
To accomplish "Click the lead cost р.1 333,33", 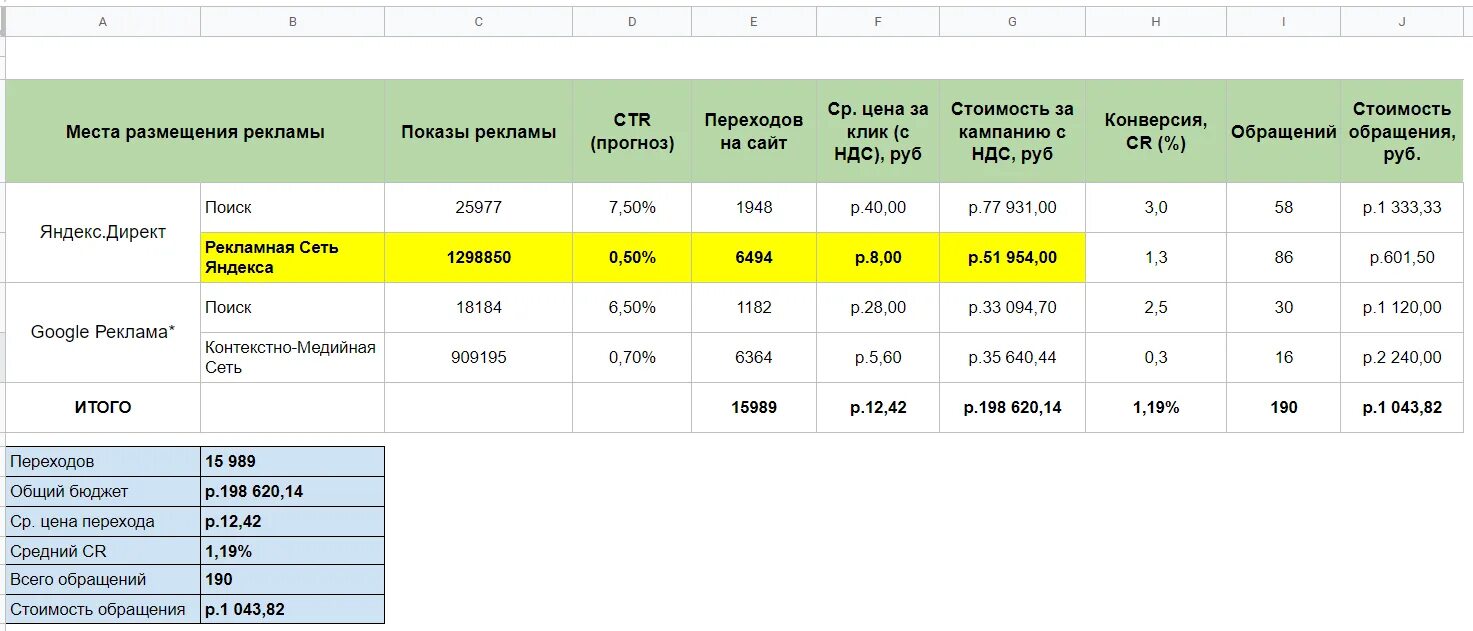I will 1402,207.
